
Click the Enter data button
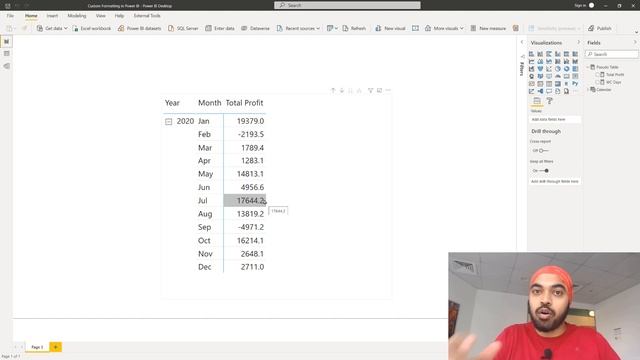(x=220, y=28)
